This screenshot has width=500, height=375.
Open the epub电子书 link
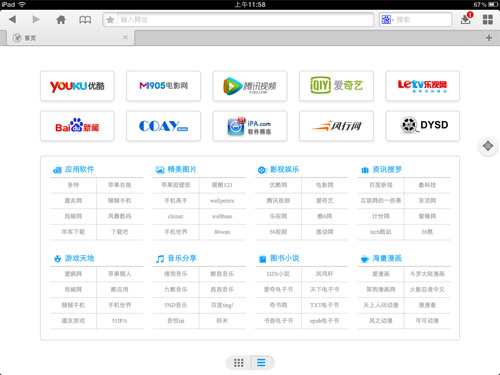[x=325, y=321]
